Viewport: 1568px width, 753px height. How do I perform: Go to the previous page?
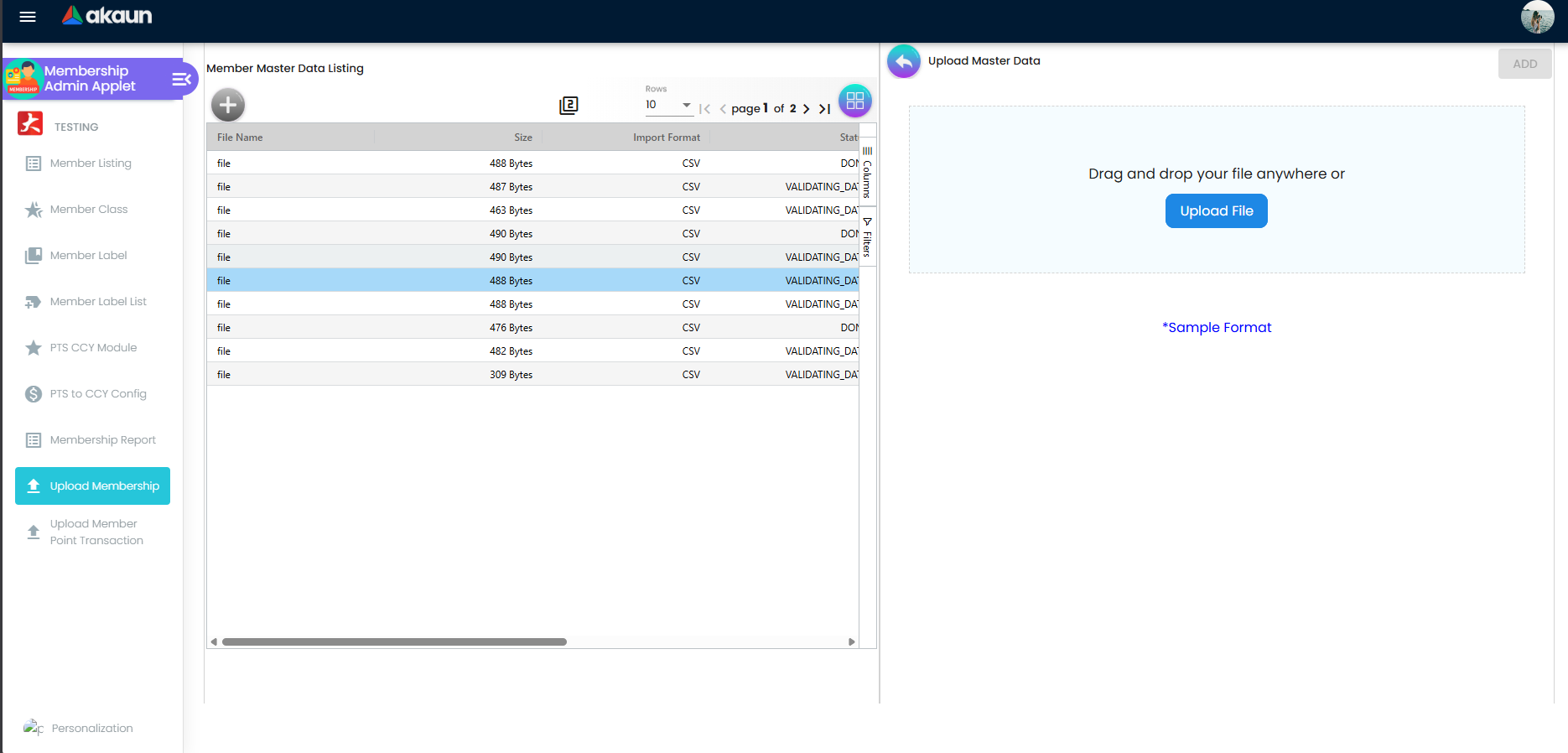[x=723, y=109]
